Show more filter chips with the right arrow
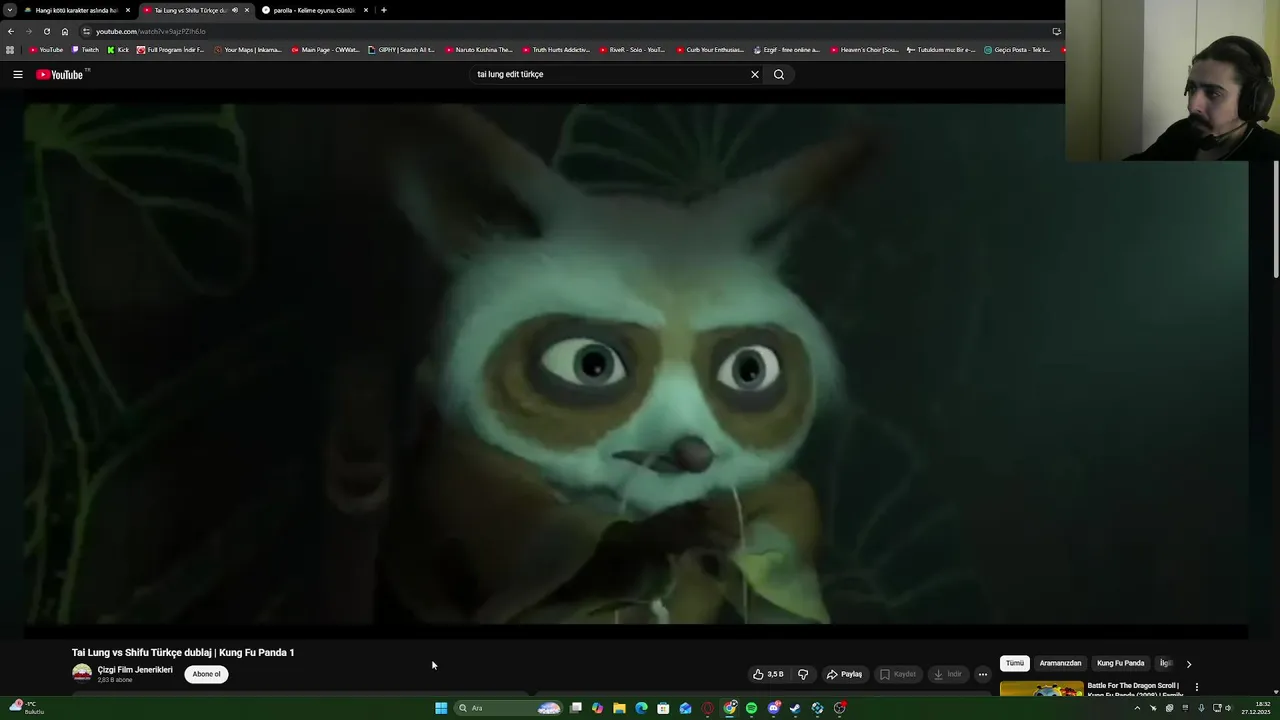 (1189, 663)
